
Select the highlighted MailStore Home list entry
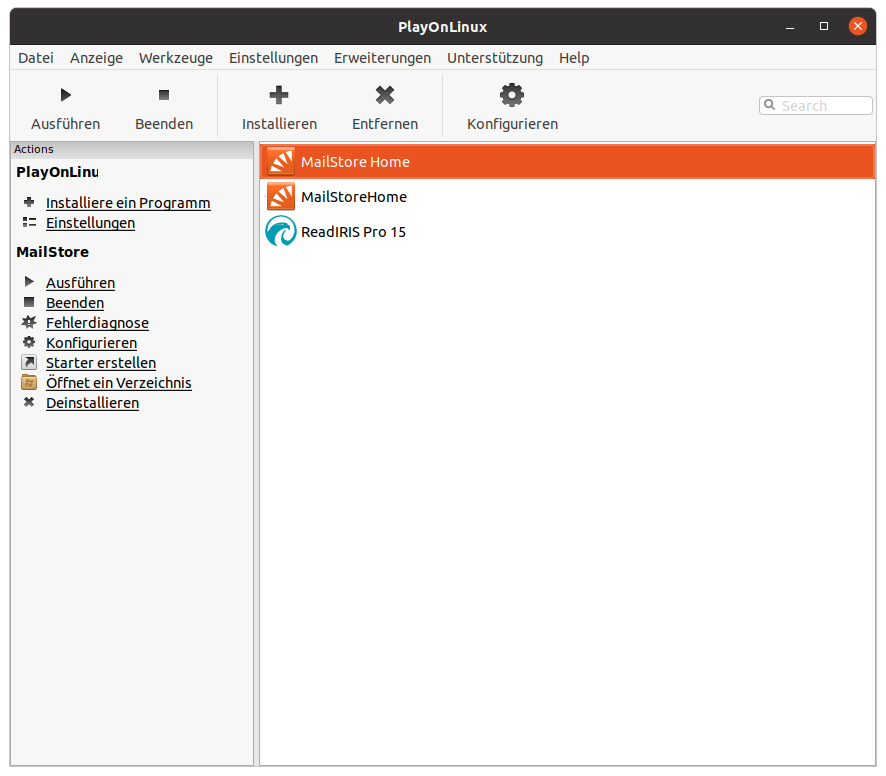click(x=566, y=162)
